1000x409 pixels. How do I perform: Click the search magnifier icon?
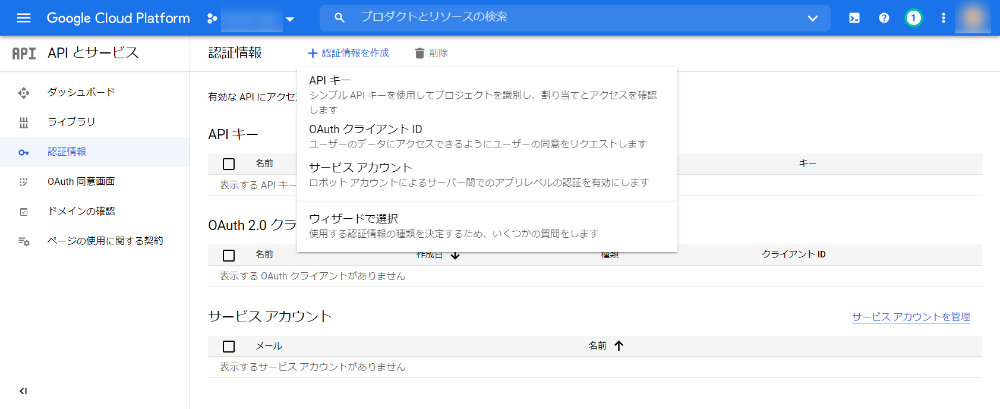340,18
